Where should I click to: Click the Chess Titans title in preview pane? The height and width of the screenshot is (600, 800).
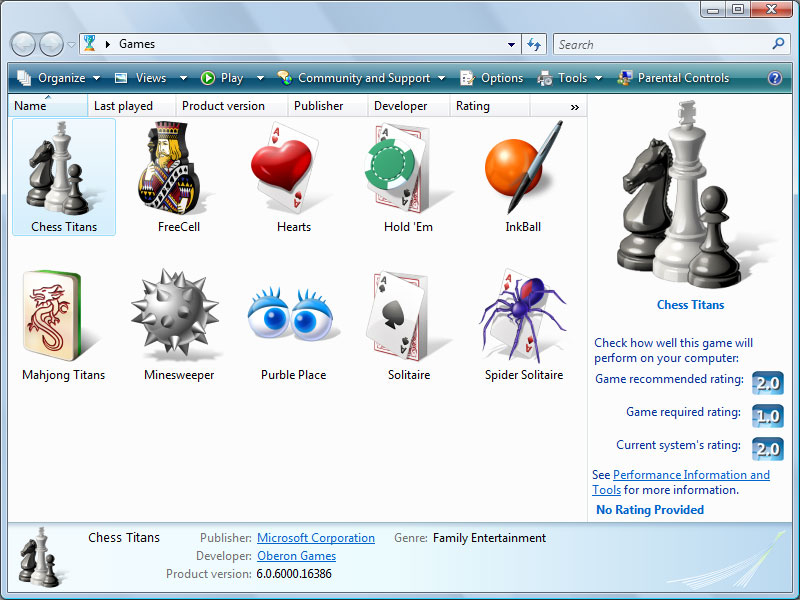pos(690,305)
